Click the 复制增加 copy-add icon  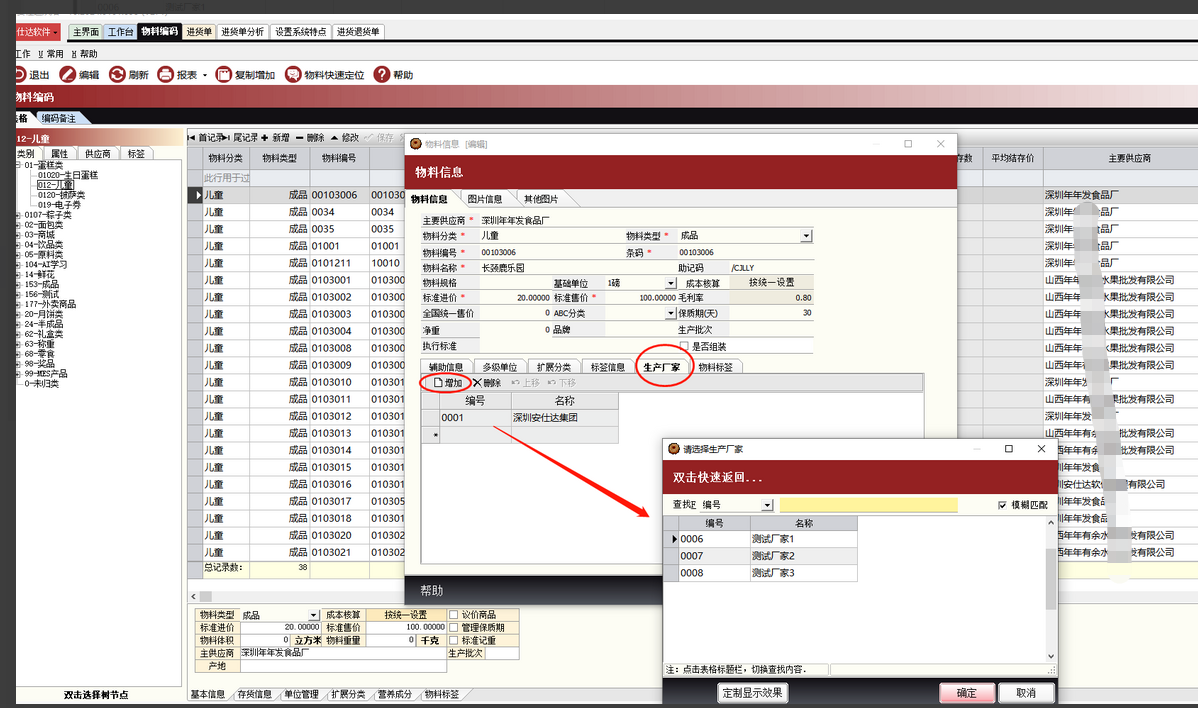pyautogui.click(x=224, y=74)
